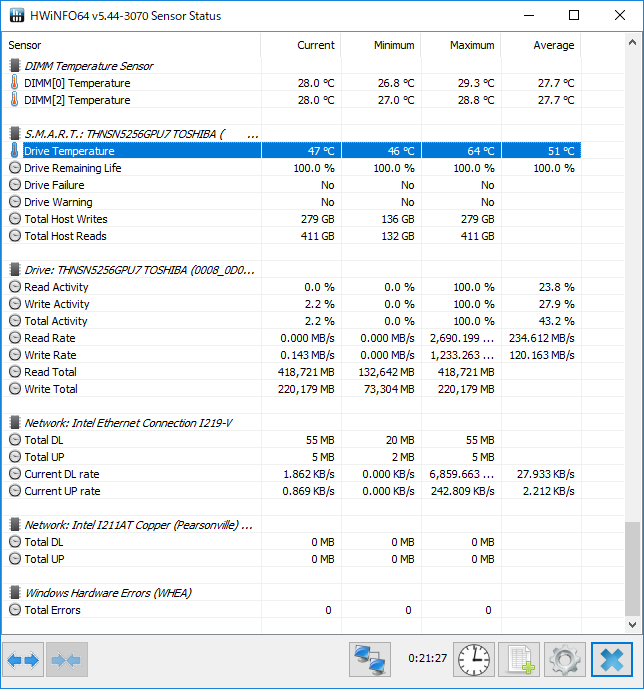644x689 pixels.
Task: Click the 51 °C average drive temperature value
Action: pos(561,151)
